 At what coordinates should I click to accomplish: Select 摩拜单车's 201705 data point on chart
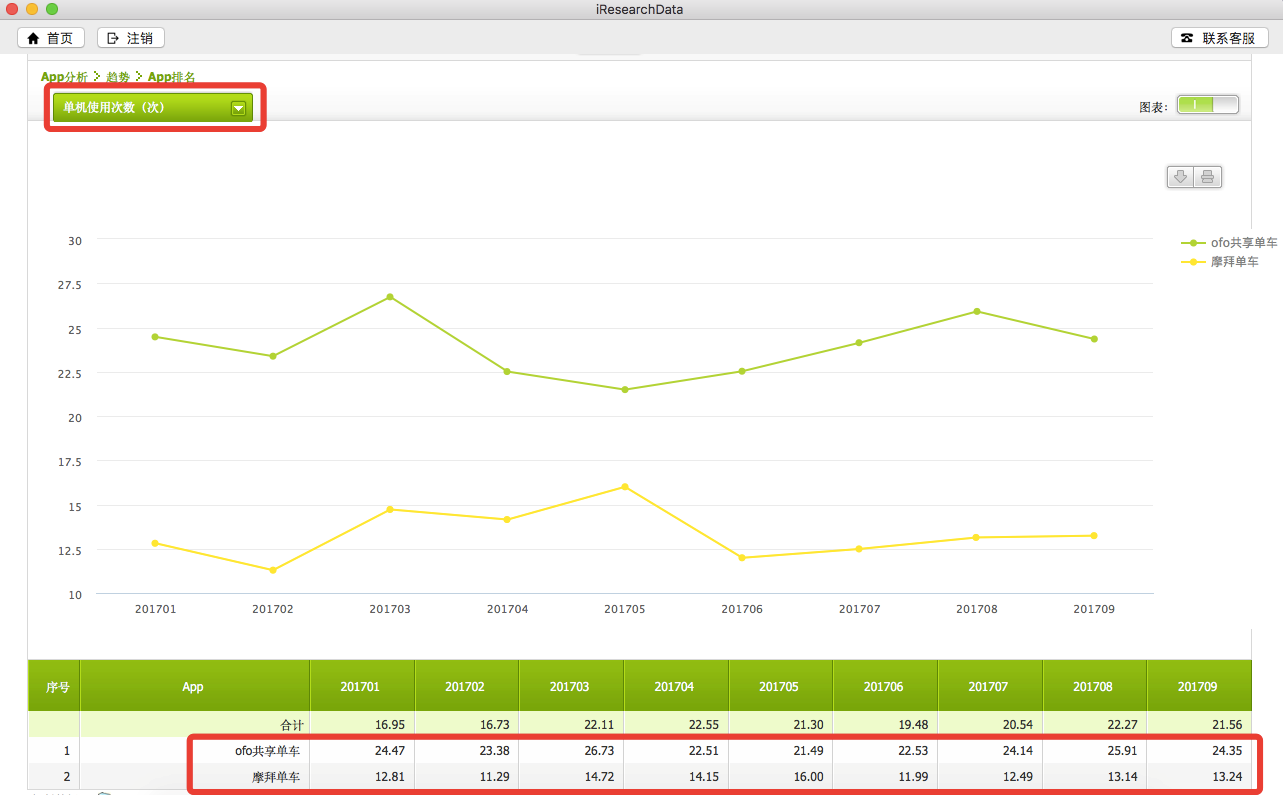pyautogui.click(x=625, y=487)
